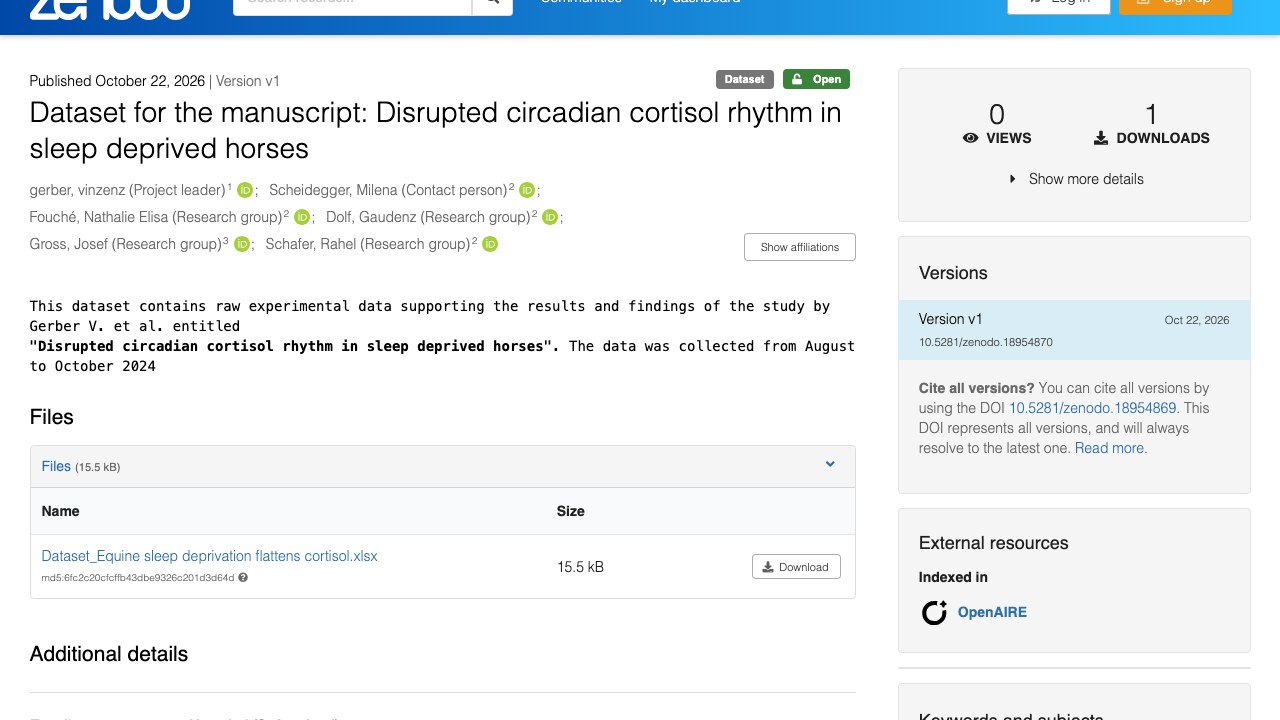Image resolution: width=1280 pixels, height=720 pixels.
Task: Click the Show affiliations button
Action: pos(800,247)
